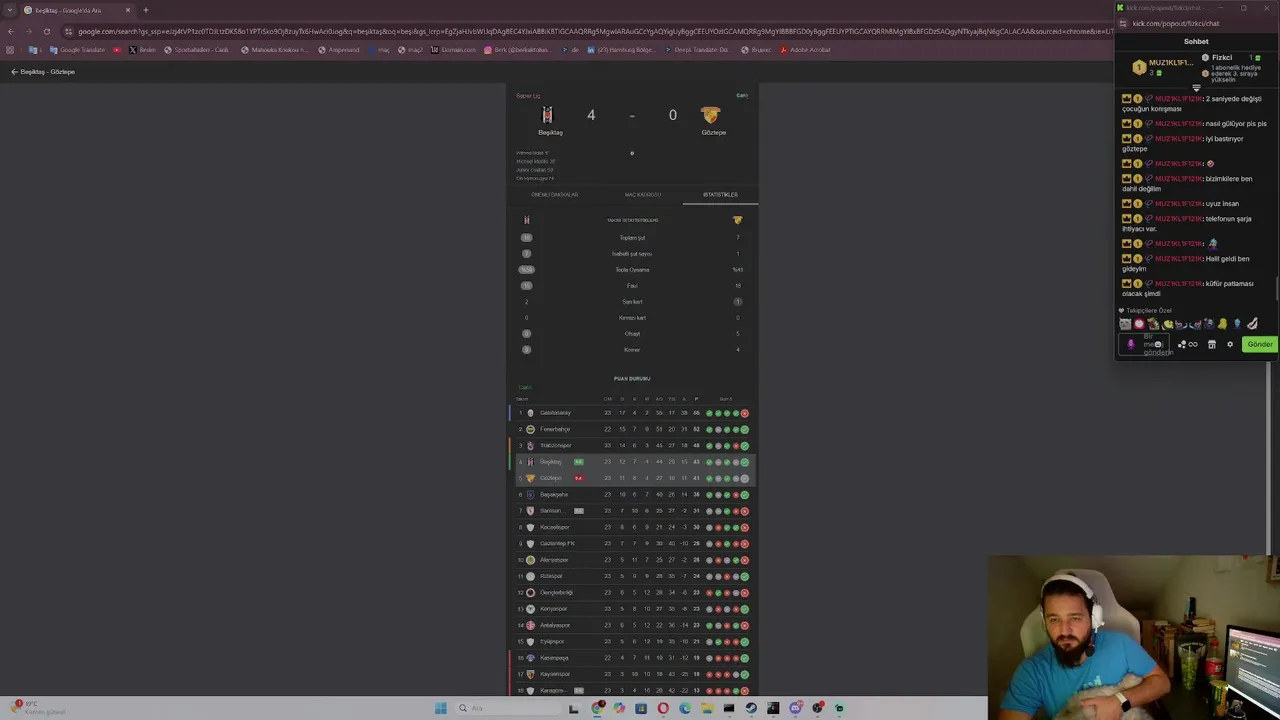Open Opera browser from the taskbar

coord(663,708)
